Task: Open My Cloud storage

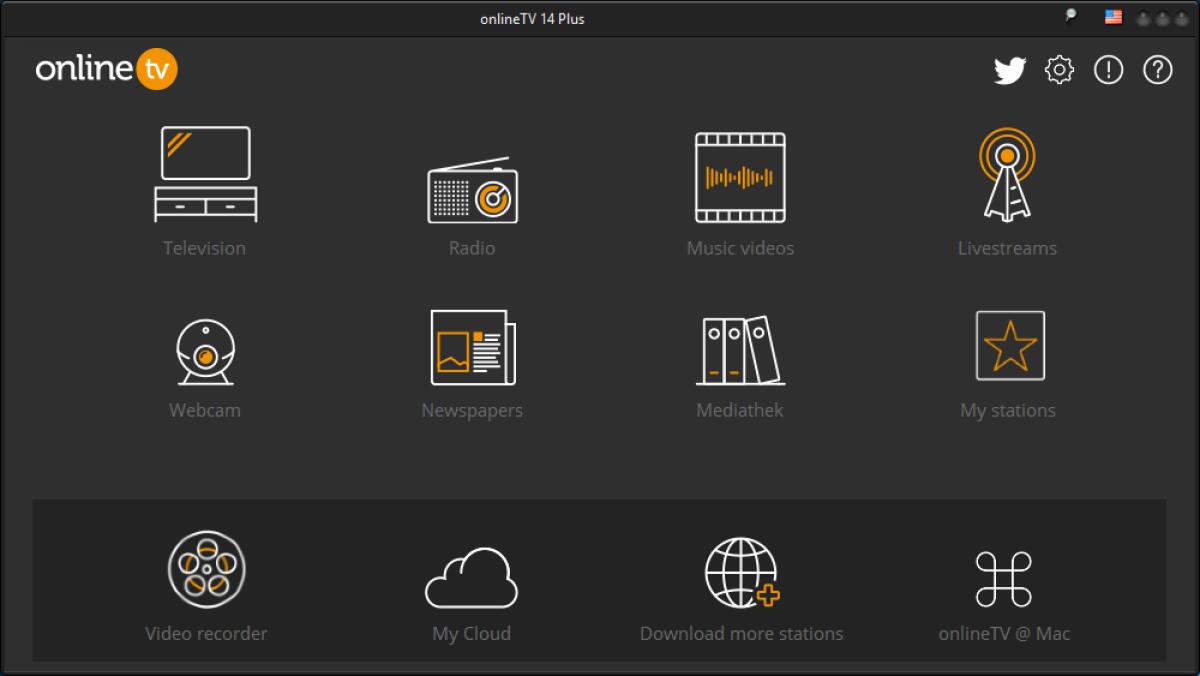Action: [x=471, y=578]
